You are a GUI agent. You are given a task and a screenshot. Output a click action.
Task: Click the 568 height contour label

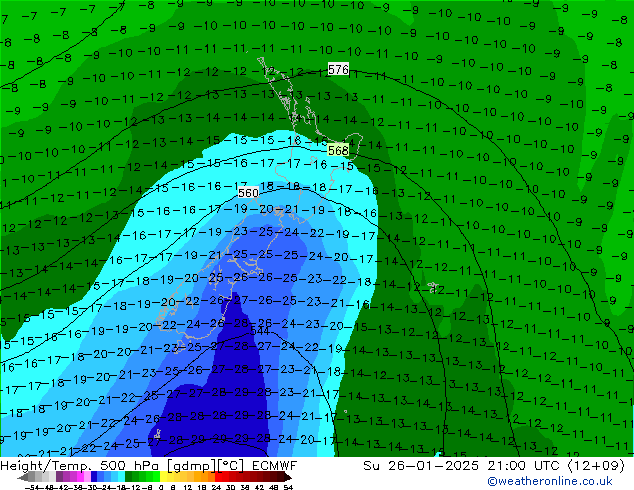pyautogui.click(x=338, y=151)
